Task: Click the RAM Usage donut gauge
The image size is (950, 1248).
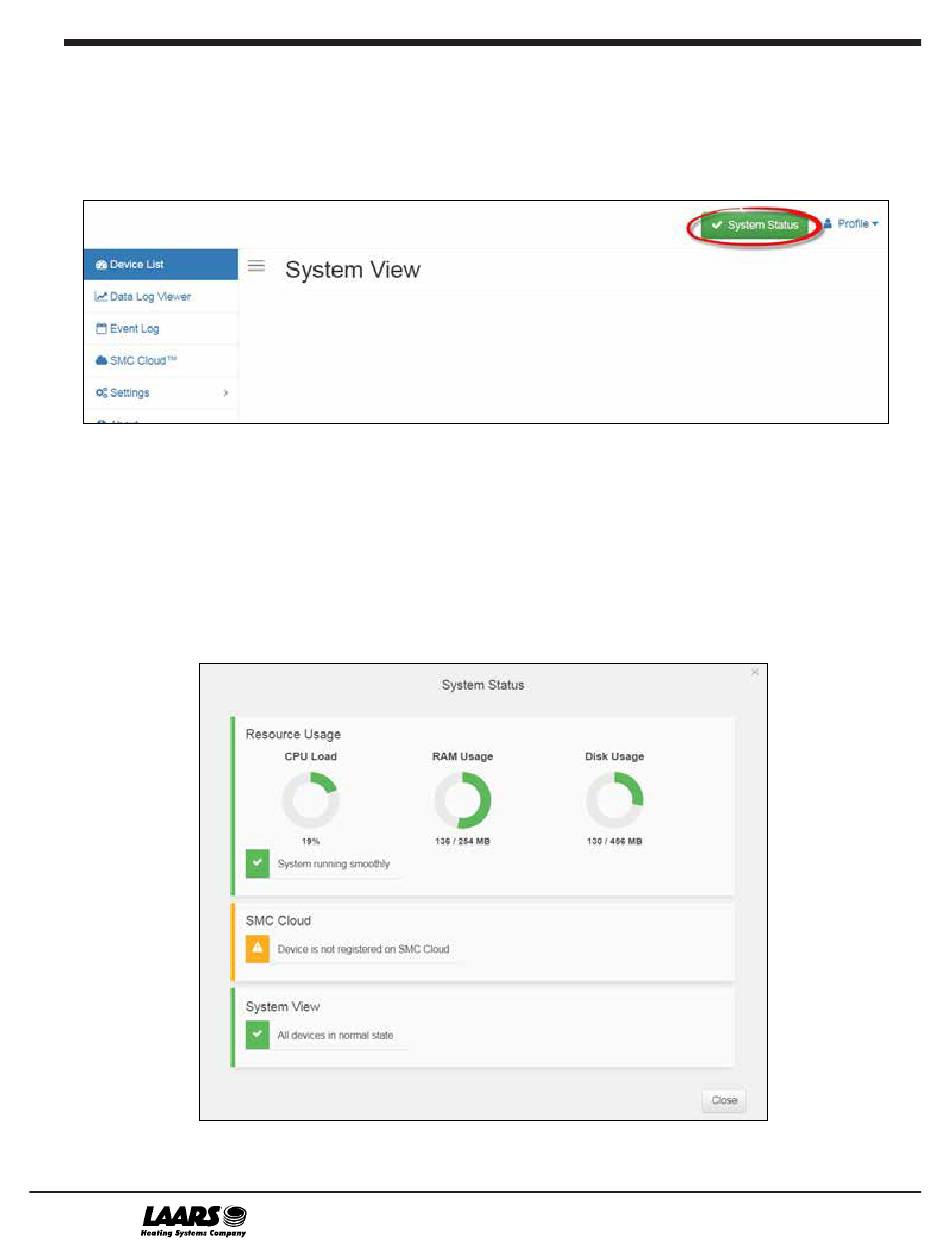Action: (x=462, y=800)
